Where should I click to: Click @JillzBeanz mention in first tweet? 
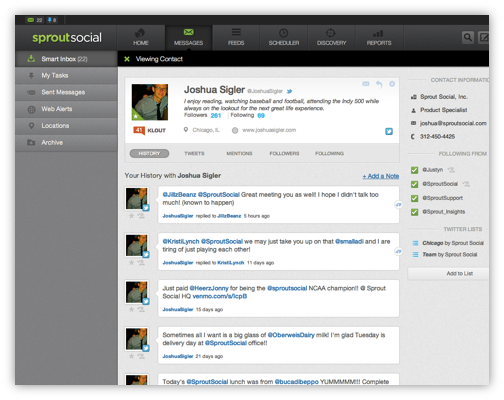click(179, 195)
